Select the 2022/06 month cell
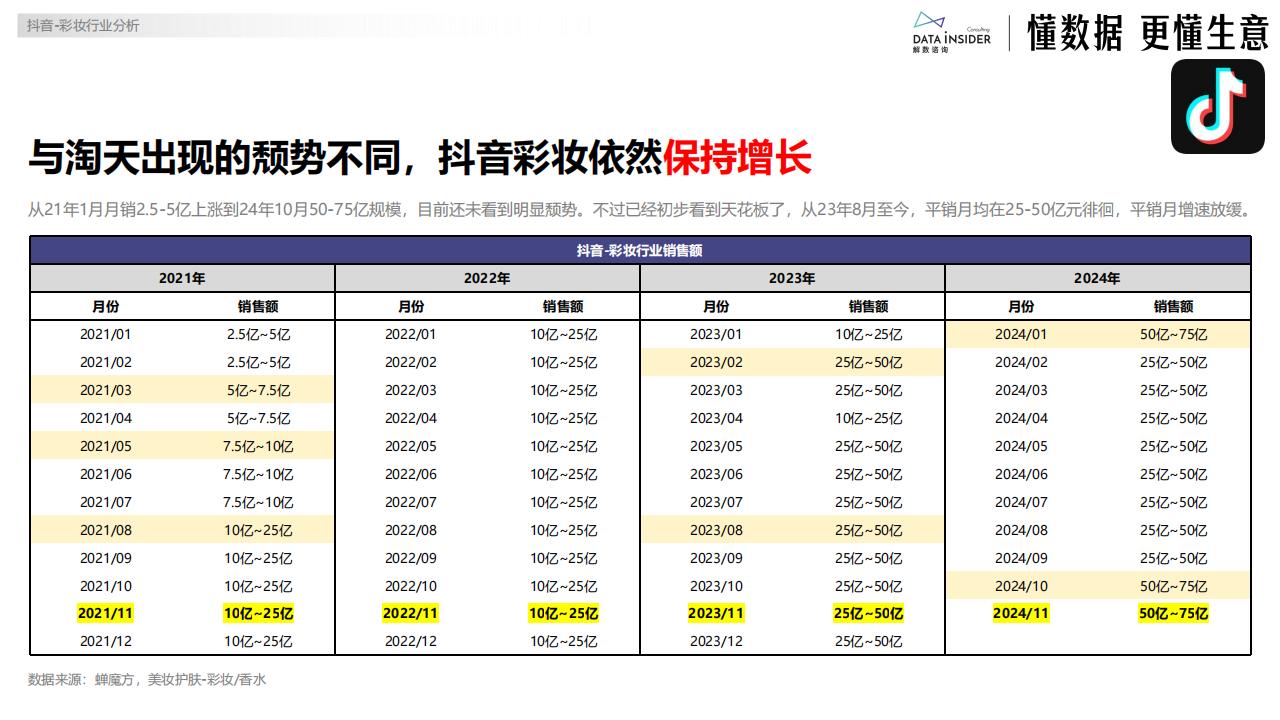Image resolution: width=1280 pixels, height=720 pixels. coord(411,474)
